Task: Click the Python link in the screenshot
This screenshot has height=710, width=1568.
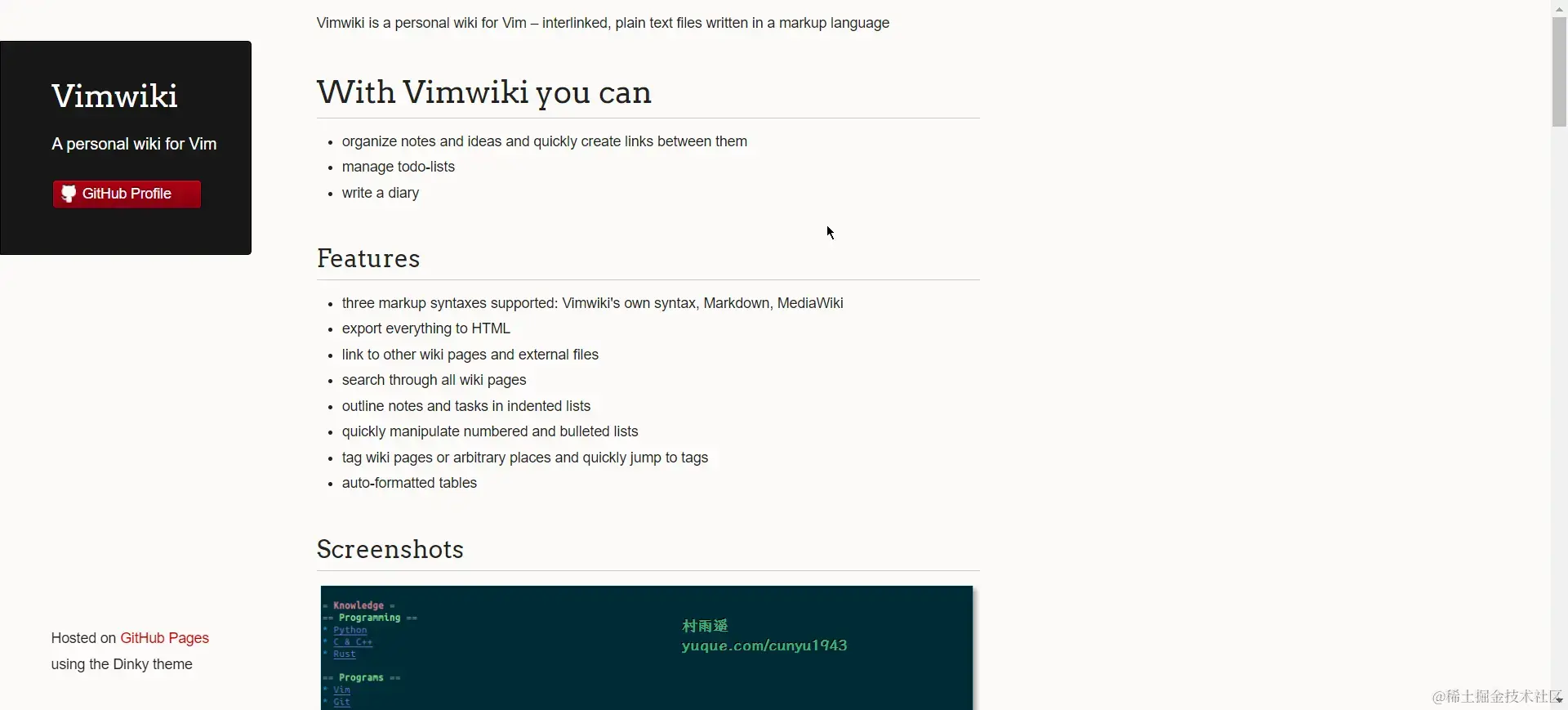Action: [x=350, y=630]
